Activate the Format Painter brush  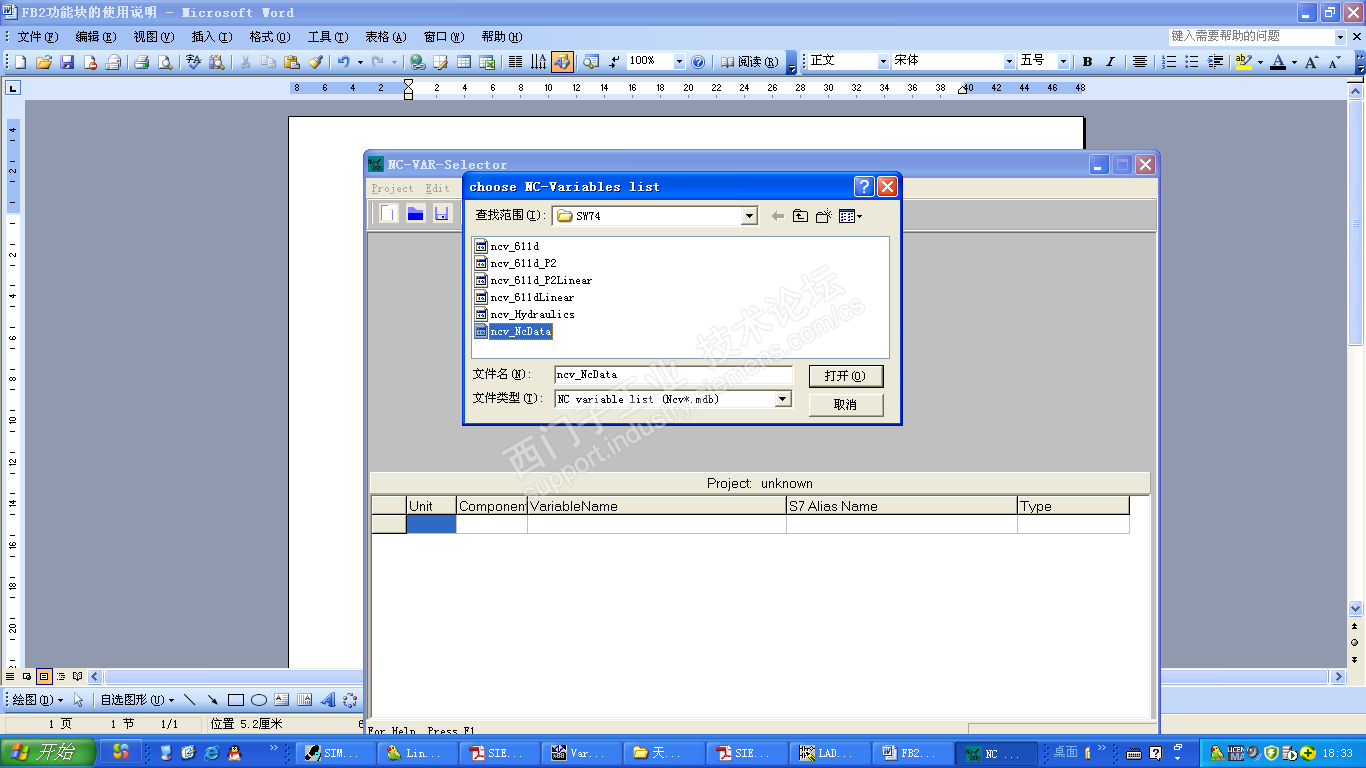pyautogui.click(x=315, y=62)
